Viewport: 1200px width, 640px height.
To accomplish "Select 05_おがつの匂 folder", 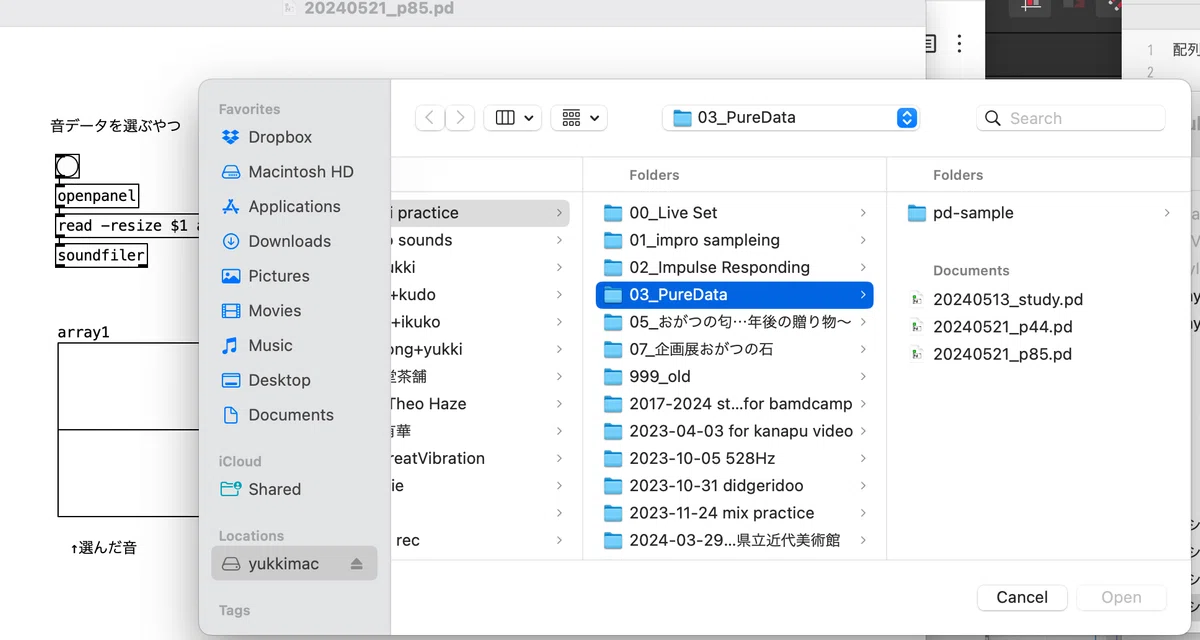I will 734,322.
